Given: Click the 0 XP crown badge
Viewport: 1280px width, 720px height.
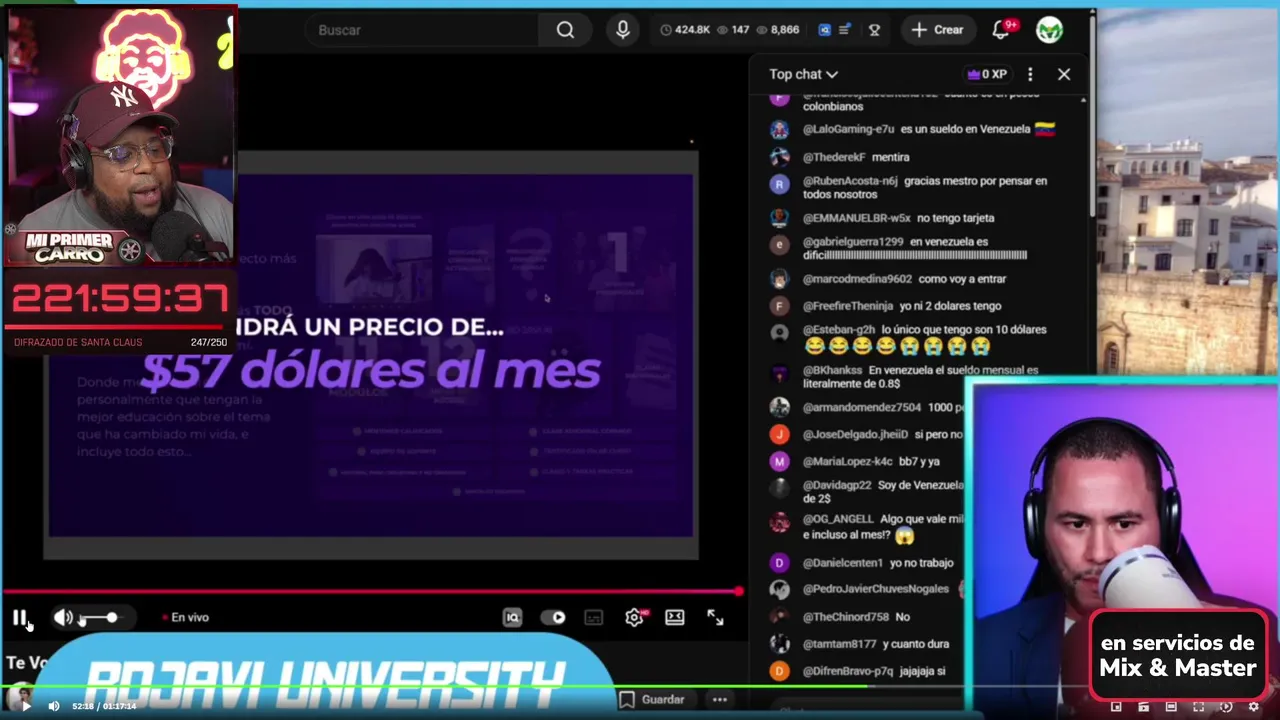Looking at the screenshot, I should pyautogui.click(x=987, y=74).
